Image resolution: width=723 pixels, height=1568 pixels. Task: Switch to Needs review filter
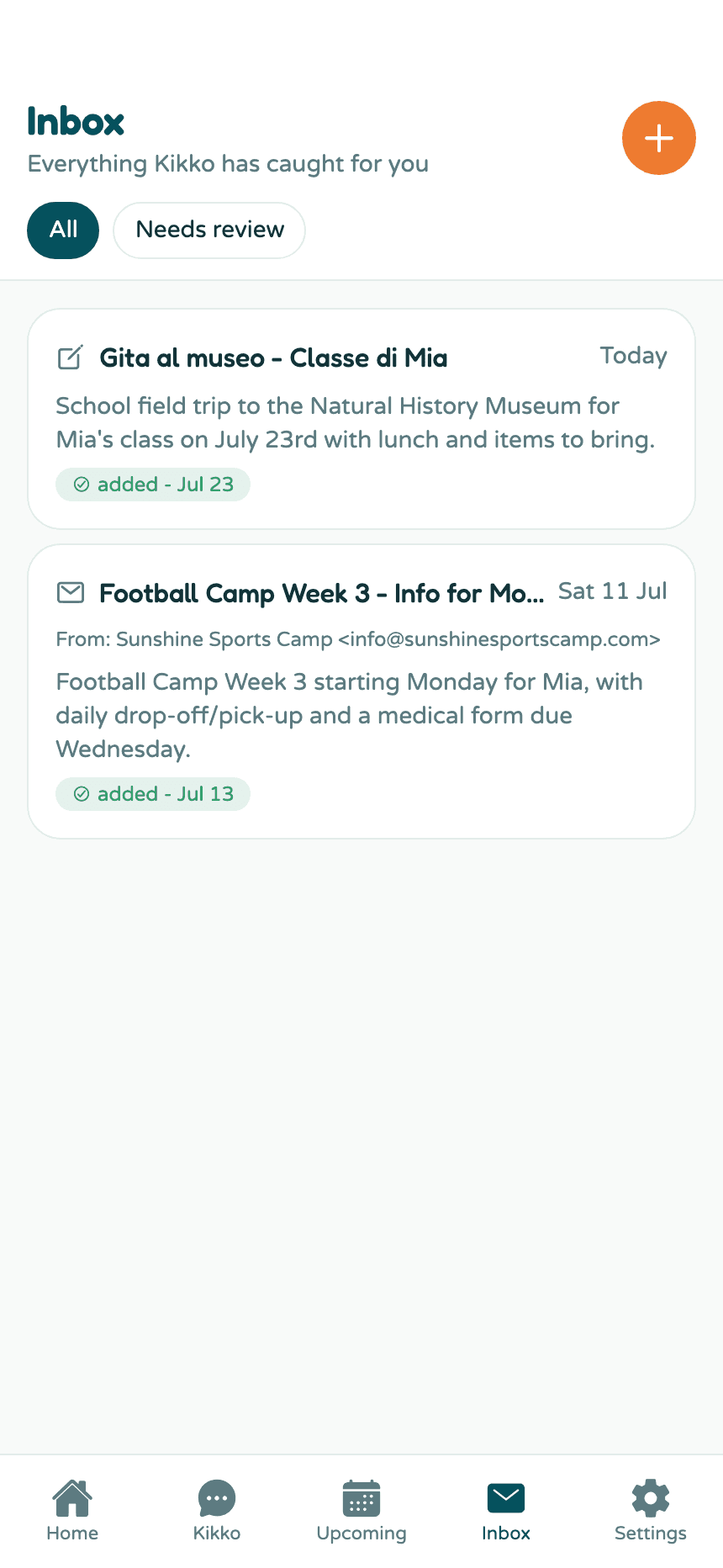tap(209, 230)
